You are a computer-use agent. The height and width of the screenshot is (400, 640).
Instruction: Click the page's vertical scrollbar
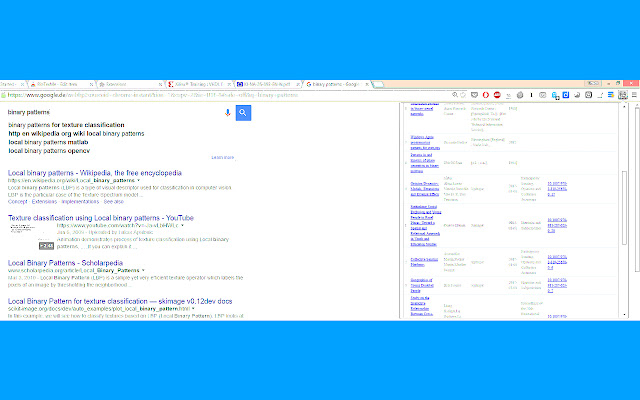pos(637,190)
